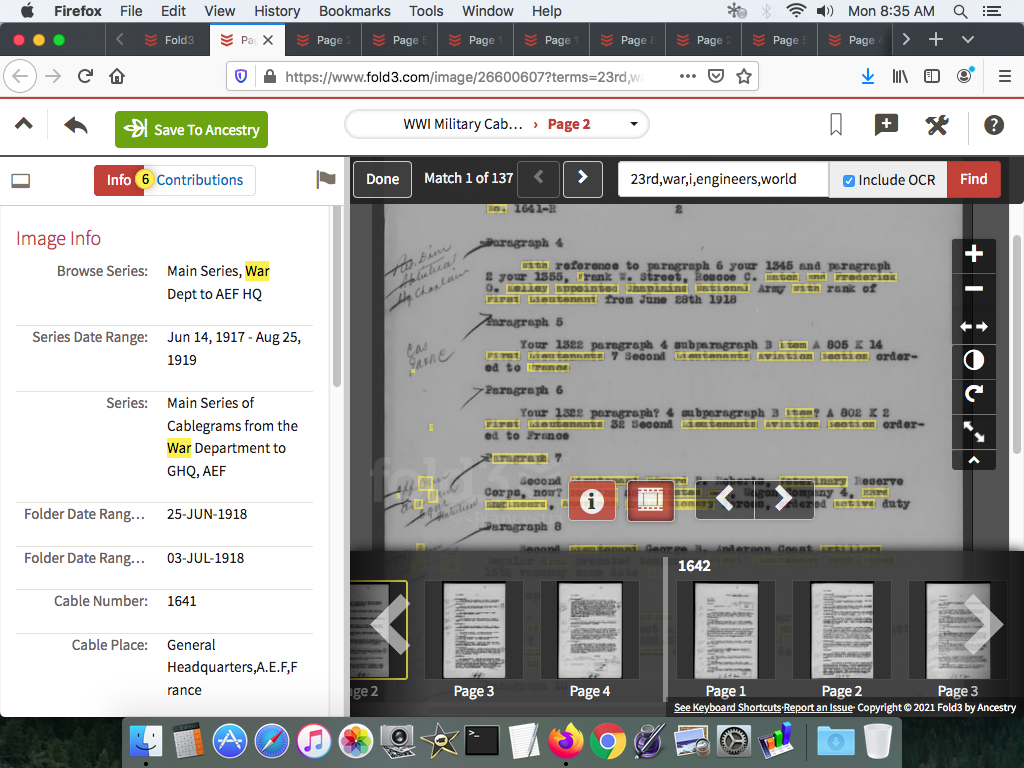Click the Save To Ancestry button

pyautogui.click(x=191, y=130)
